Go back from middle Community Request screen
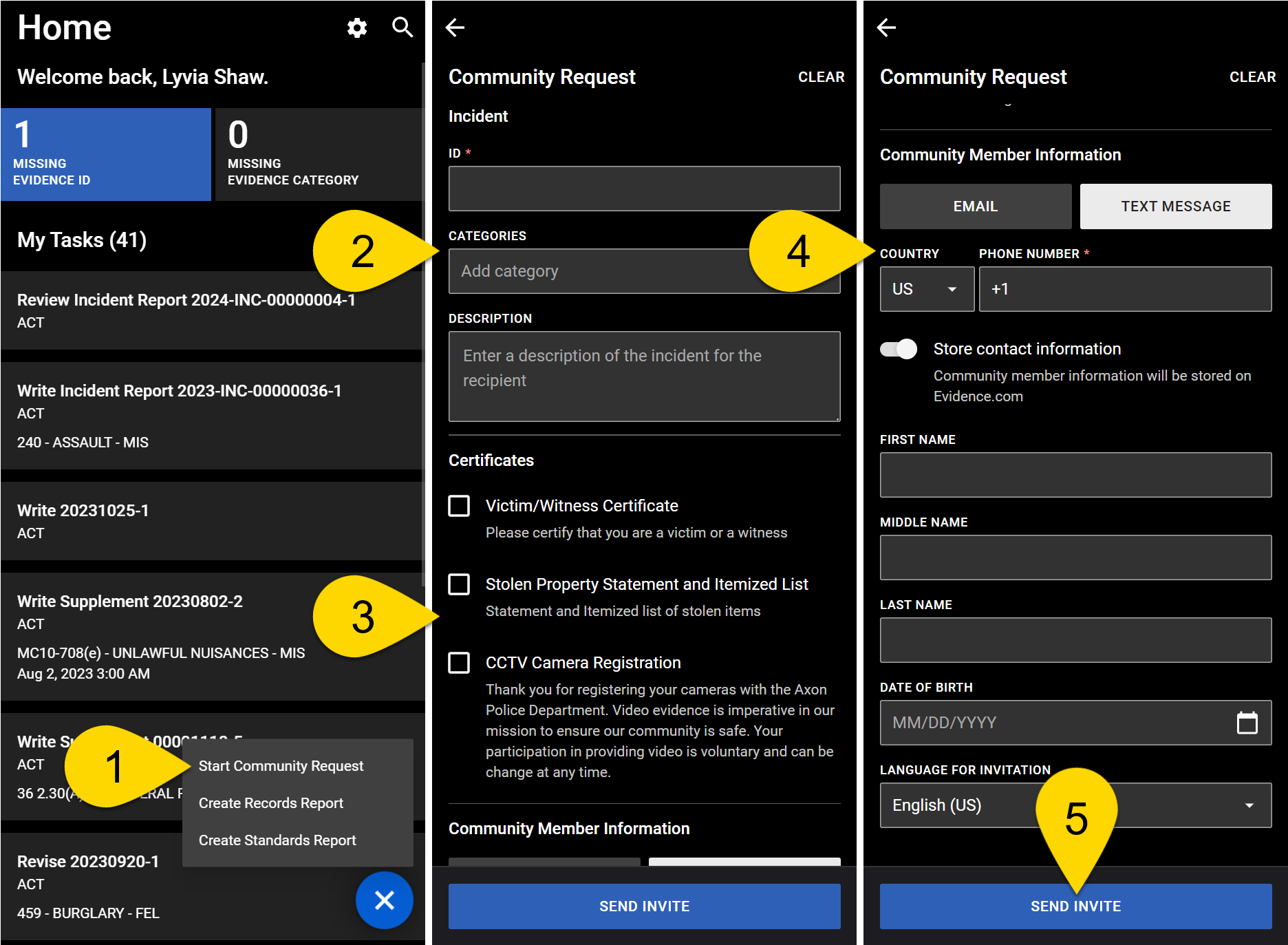Image resolution: width=1288 pixels, height=945 pixels. [x=455, y=28]
